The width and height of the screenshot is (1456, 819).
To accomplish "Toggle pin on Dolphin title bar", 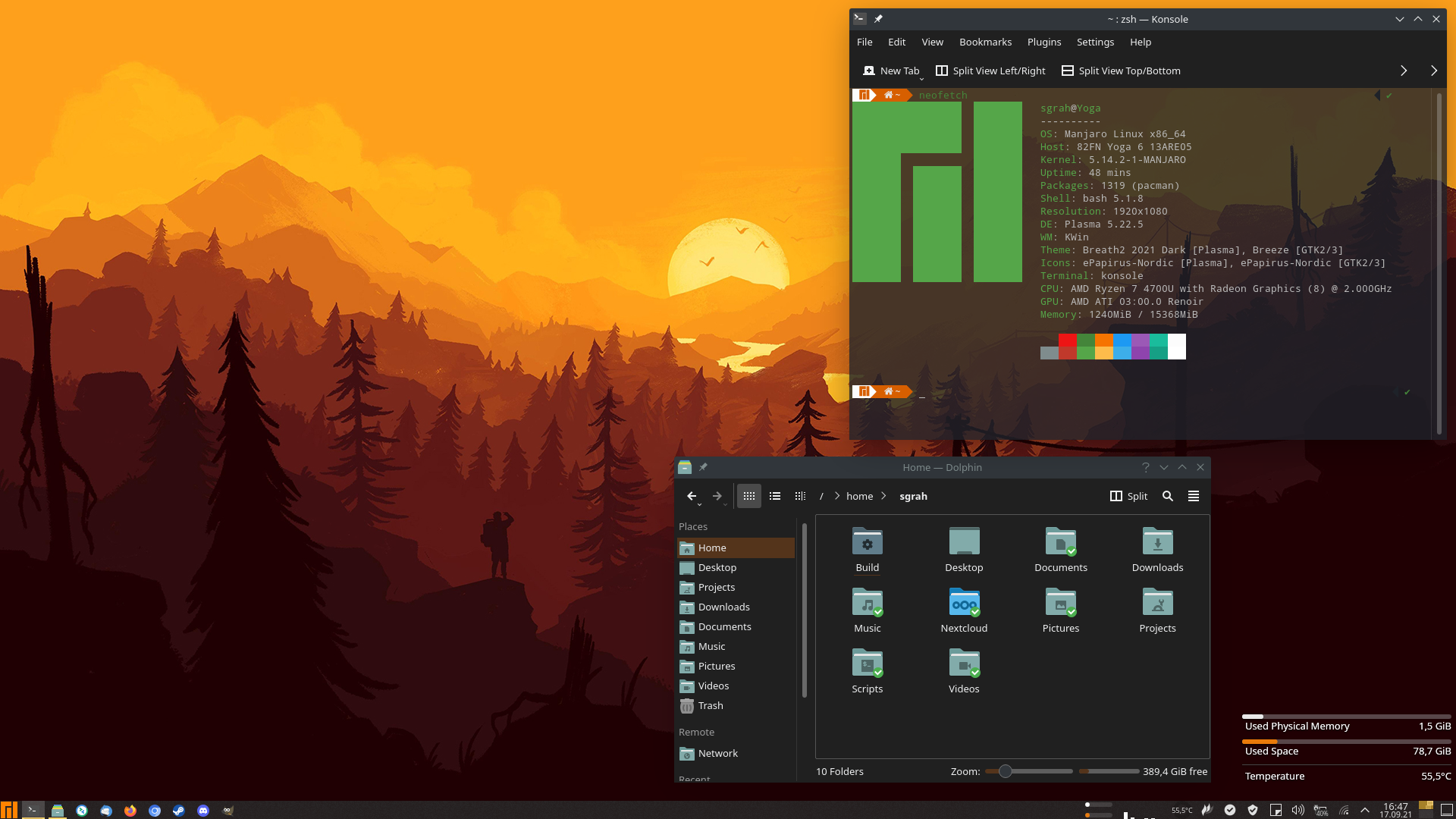I will (703, 467).
